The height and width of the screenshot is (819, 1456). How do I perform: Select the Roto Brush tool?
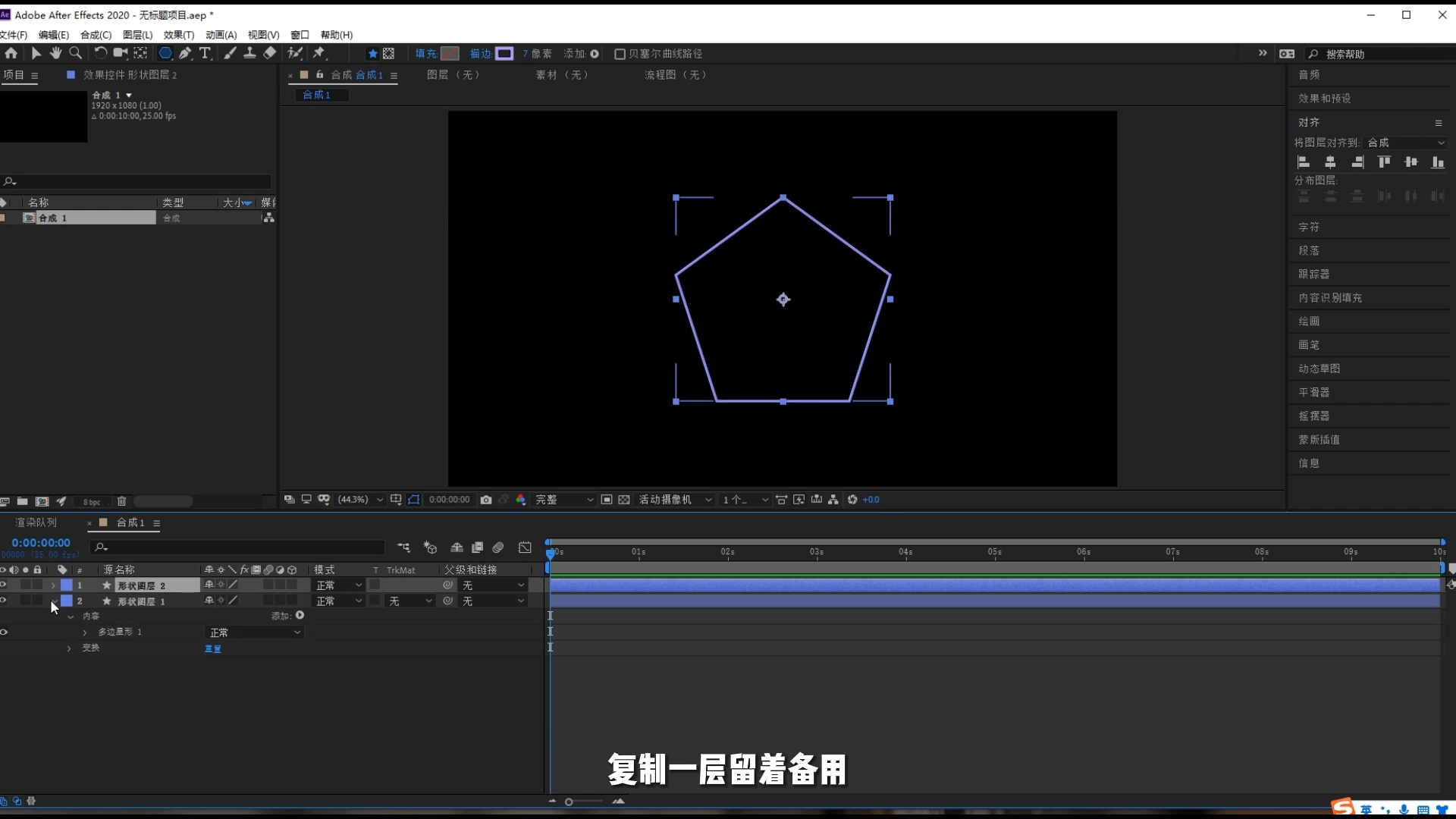295,53
